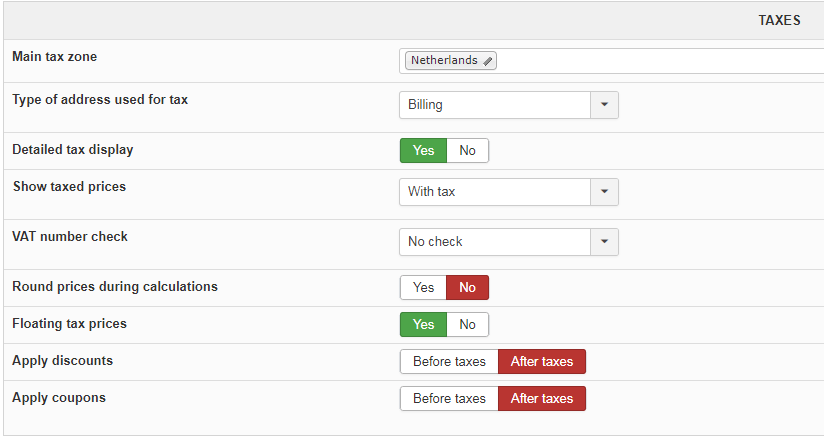The image size is (824, 438).
Task: Click the arrow beside No check dropdown
Action: pyautogui.click(x=604, y=241)
